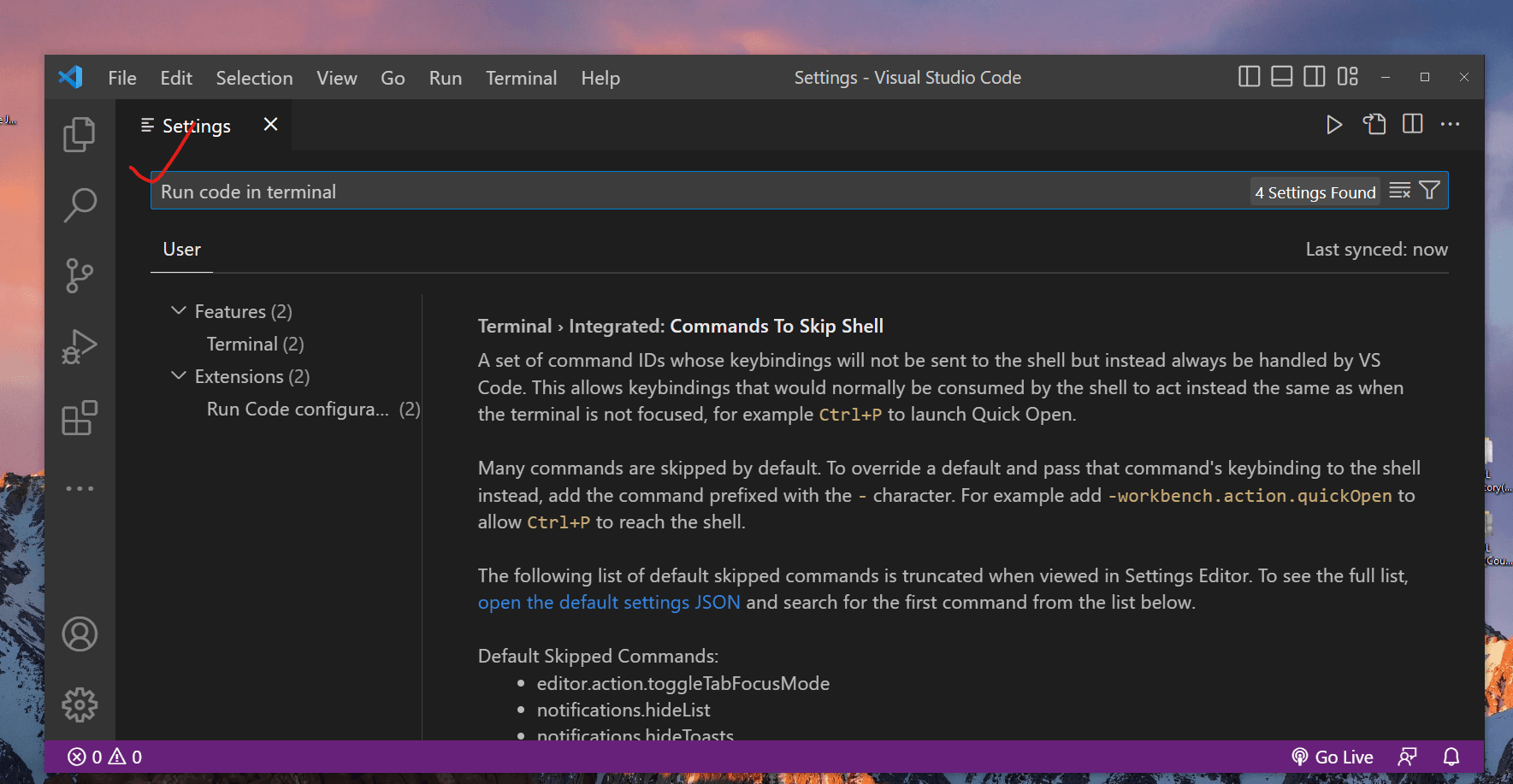Open the File menu
This screenshot has width=1513, height=784.
pos(122,78)
